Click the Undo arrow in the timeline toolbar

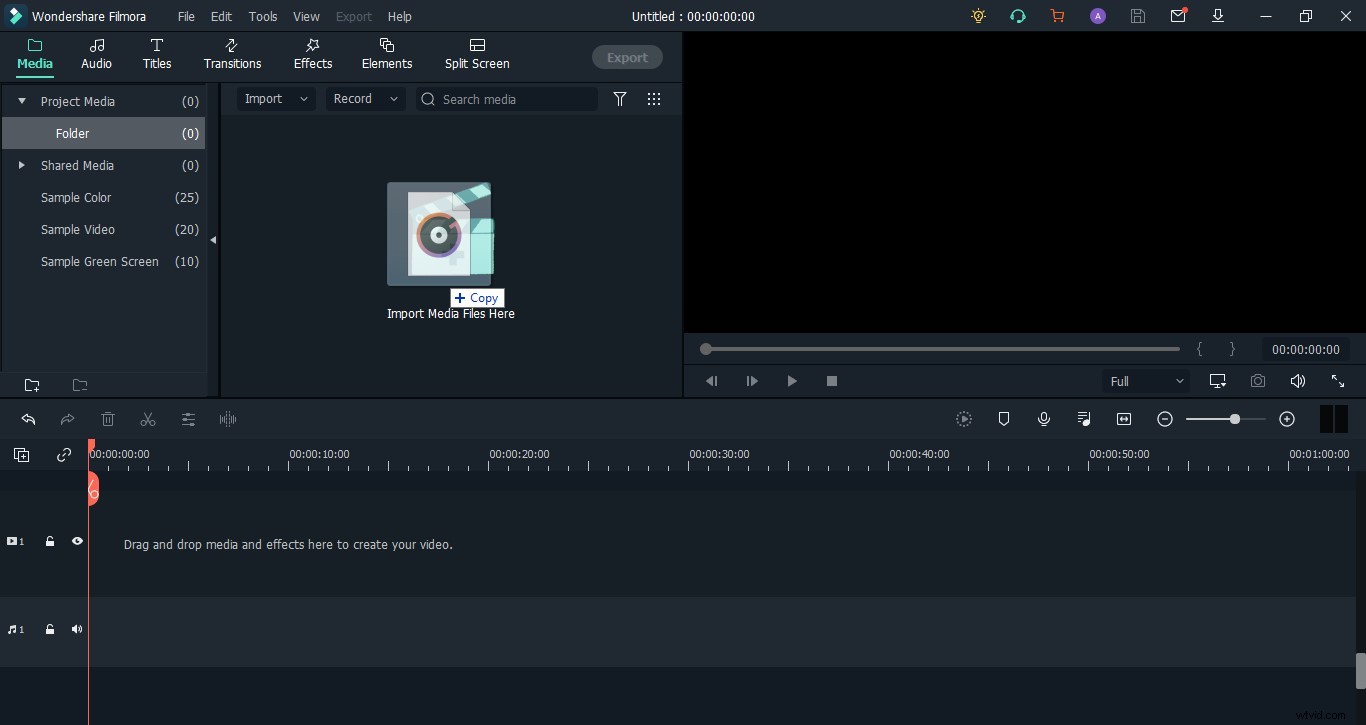[28, 420]
